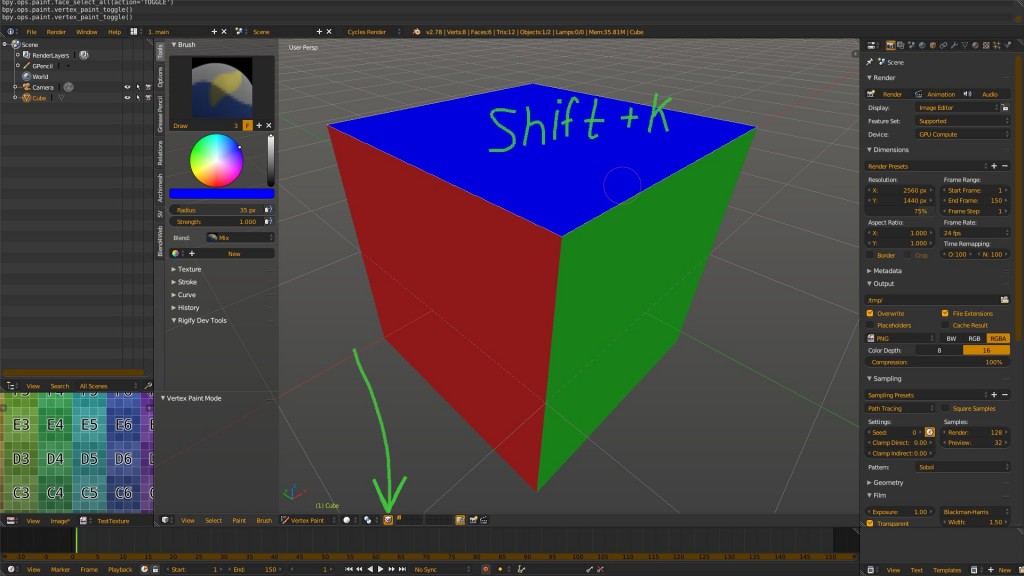Click the blue color swatch below the color wheel
Viewport: 1024px width, 576px height.
[x=222, y=192]
